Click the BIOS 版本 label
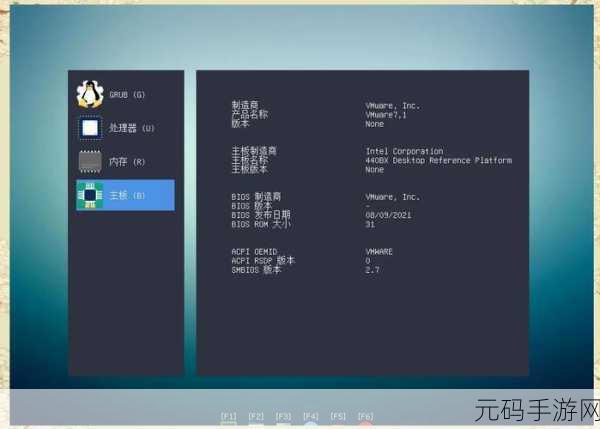Screen dimensions: 600x429 point(251,206)
